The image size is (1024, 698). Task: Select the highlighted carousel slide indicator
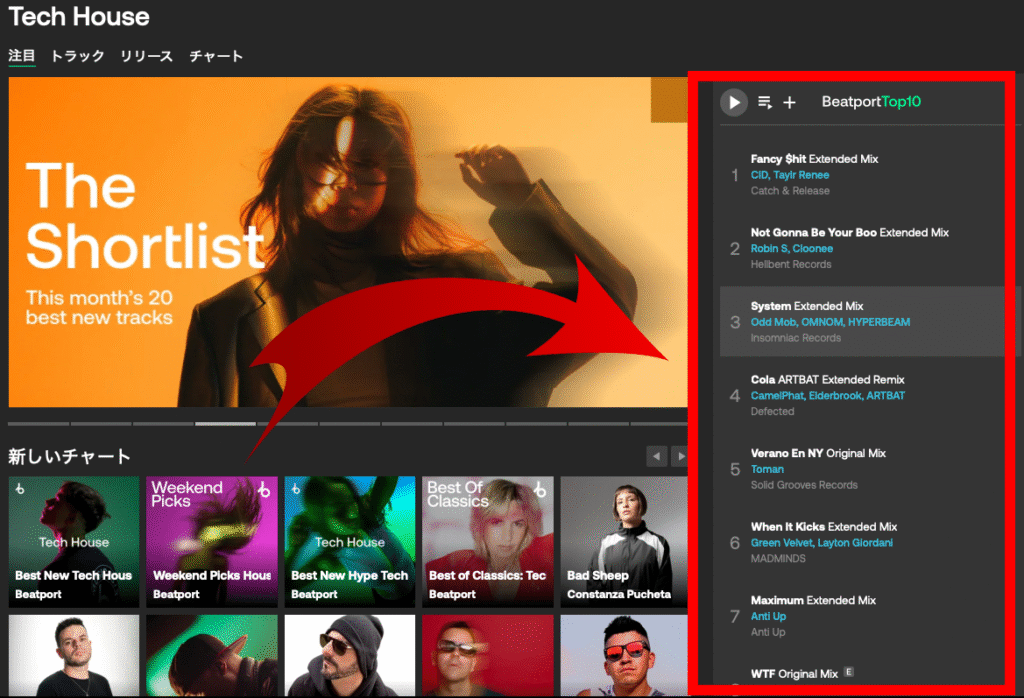coord(225,424)
